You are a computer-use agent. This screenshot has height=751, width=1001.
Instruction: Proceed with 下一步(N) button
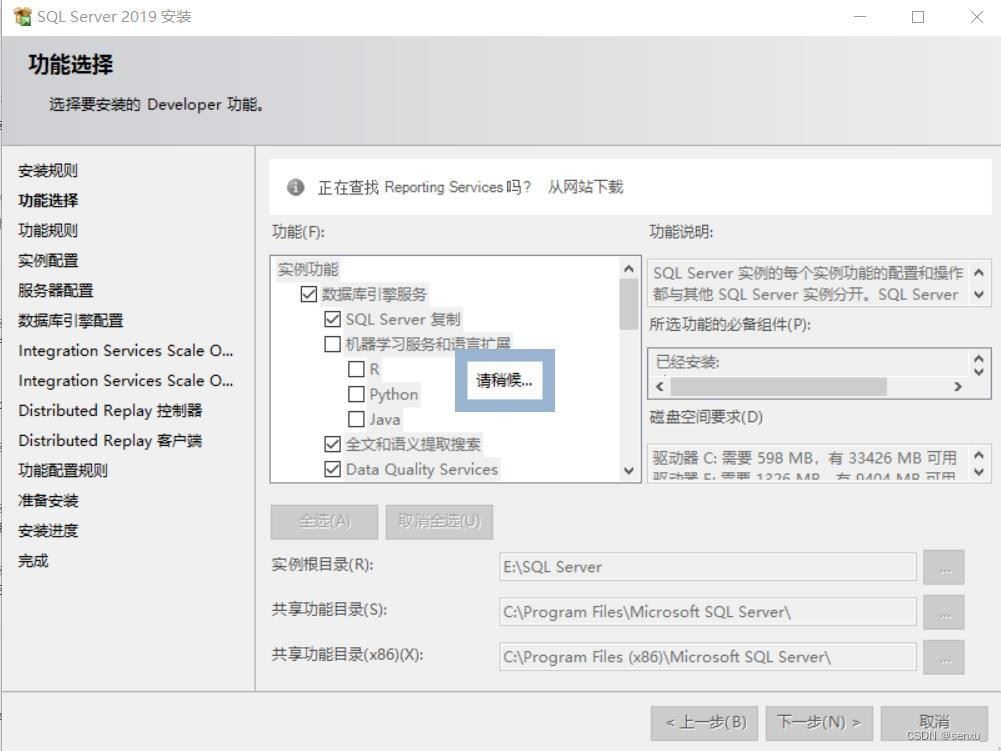click(x=819, y=723)
